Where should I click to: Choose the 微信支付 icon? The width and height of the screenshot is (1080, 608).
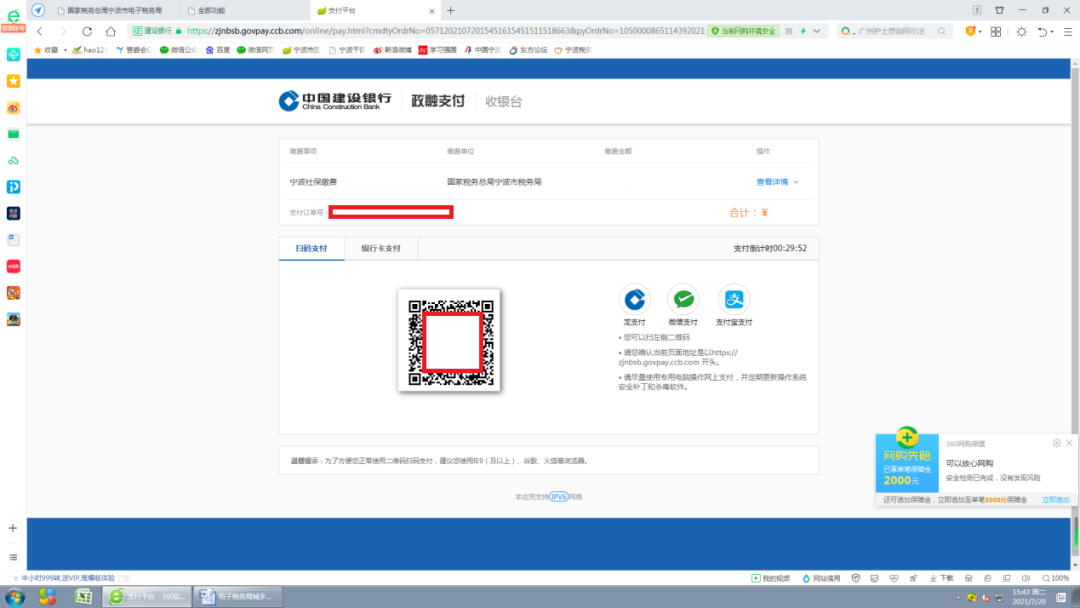(683, 300)
